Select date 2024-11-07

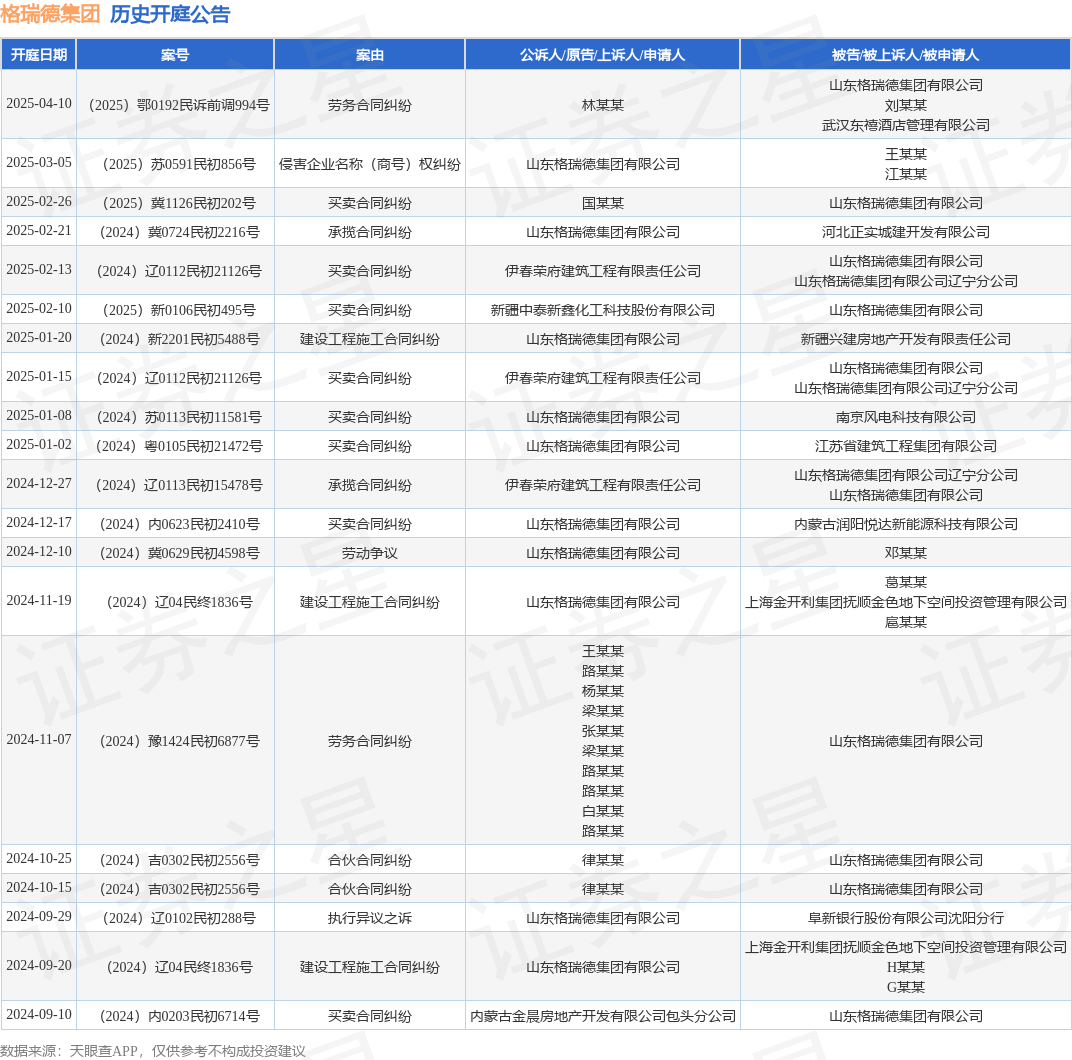[39, 739]
